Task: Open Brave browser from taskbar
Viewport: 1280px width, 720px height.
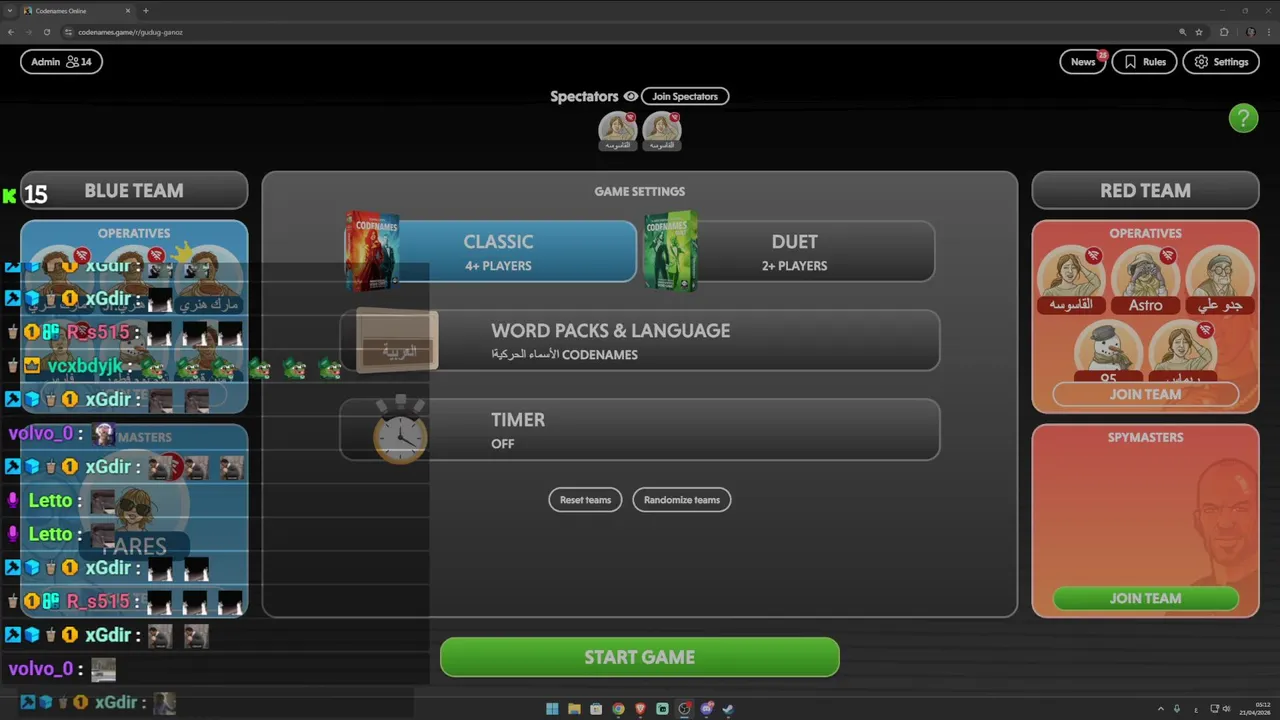Action: coord(640,709)
